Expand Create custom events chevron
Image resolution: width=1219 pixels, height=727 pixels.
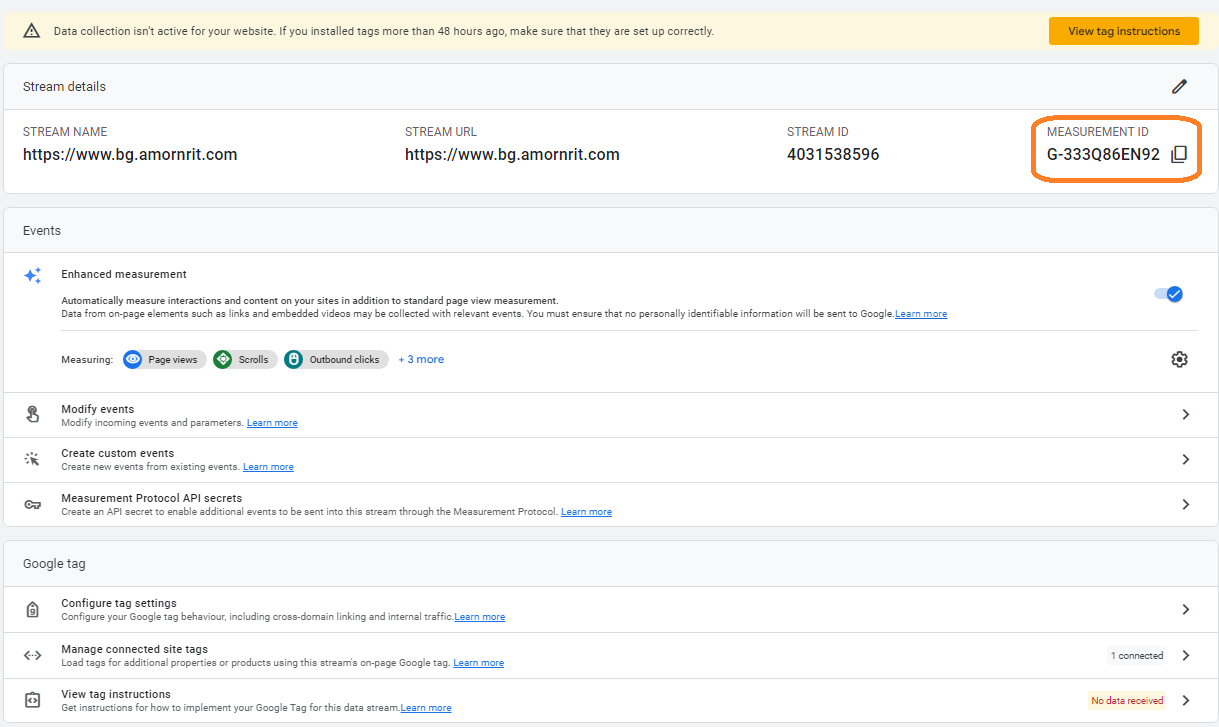click(1185, 460)
